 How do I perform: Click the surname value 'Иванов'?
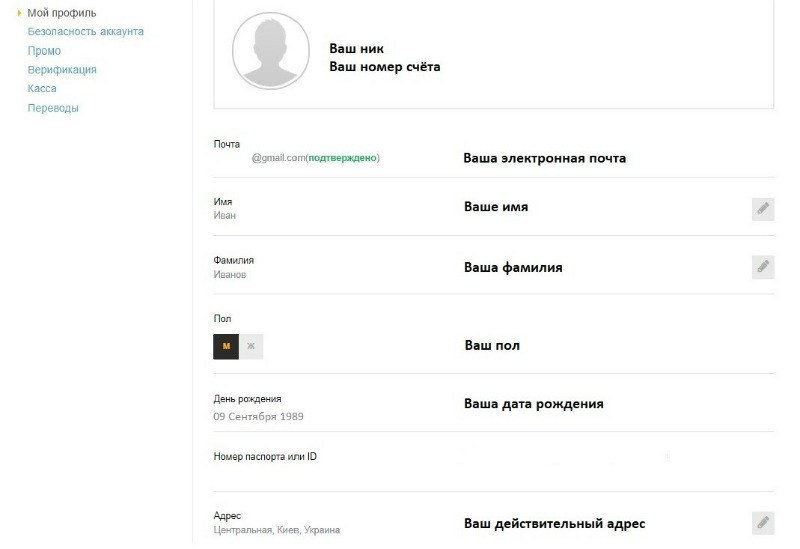230,274
